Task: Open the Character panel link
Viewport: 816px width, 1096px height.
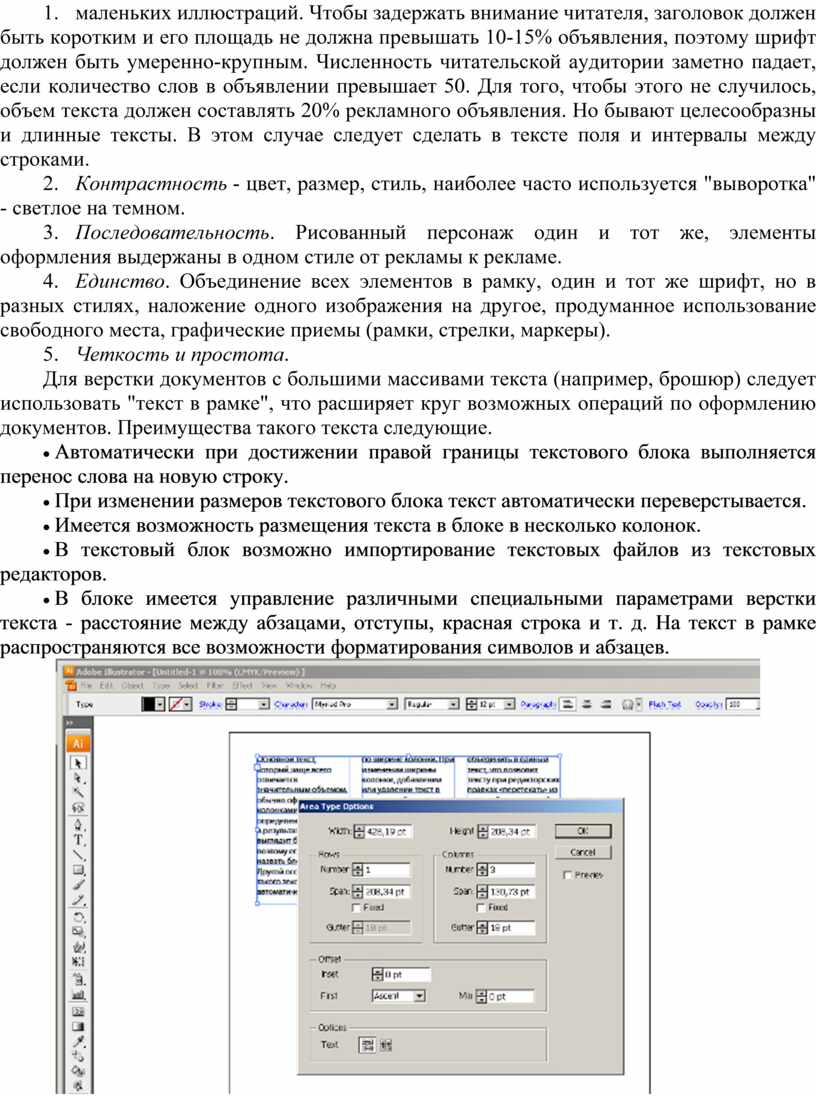Action: coord(291,705)
